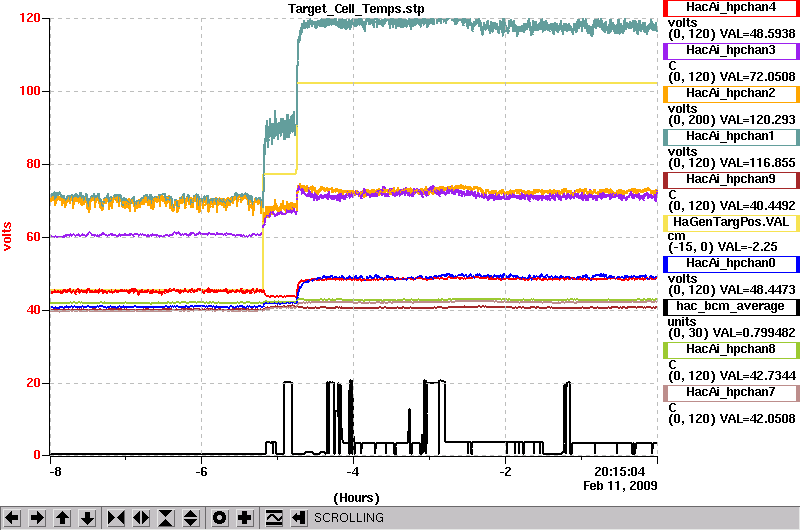Select the hac_bcm_average legend entry
The height and width of the screenshot is (530, 800).
pos(731,307)
